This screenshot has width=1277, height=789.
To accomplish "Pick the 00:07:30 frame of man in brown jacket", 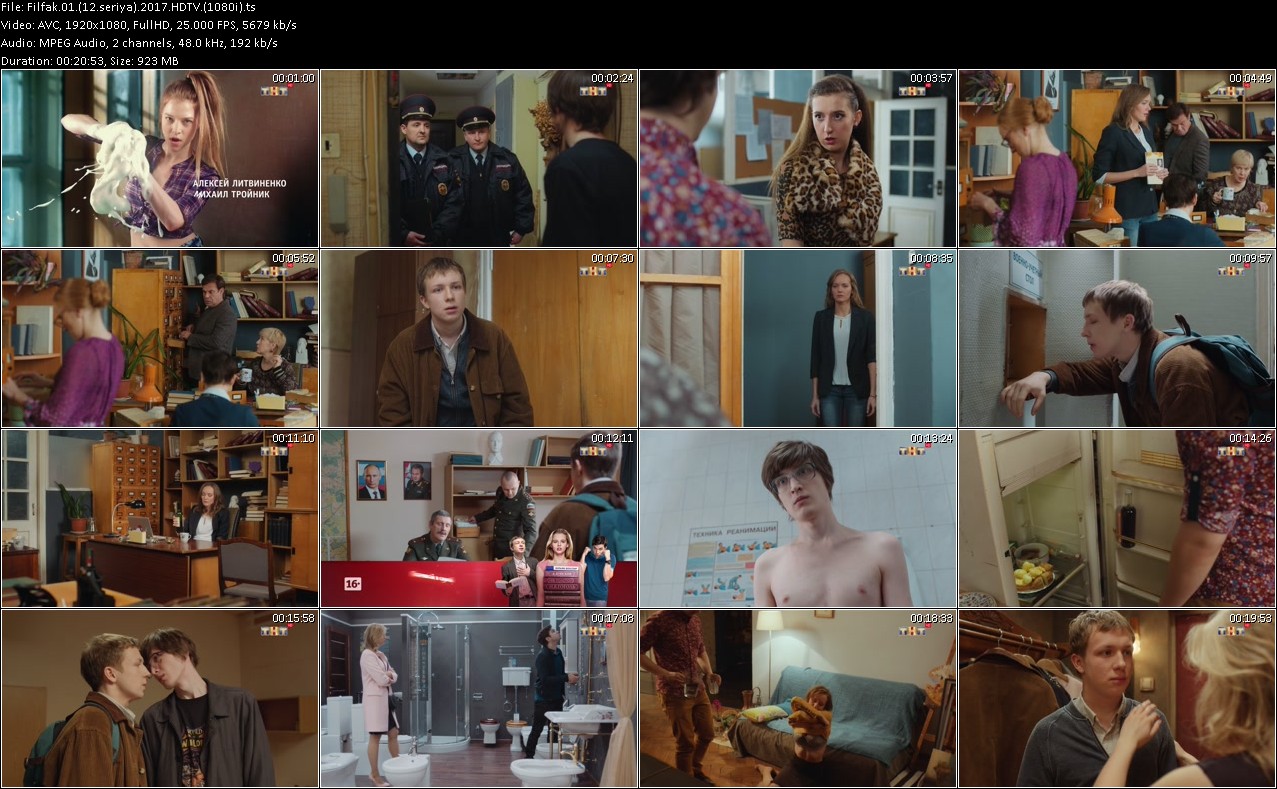I will pos(478,338).
